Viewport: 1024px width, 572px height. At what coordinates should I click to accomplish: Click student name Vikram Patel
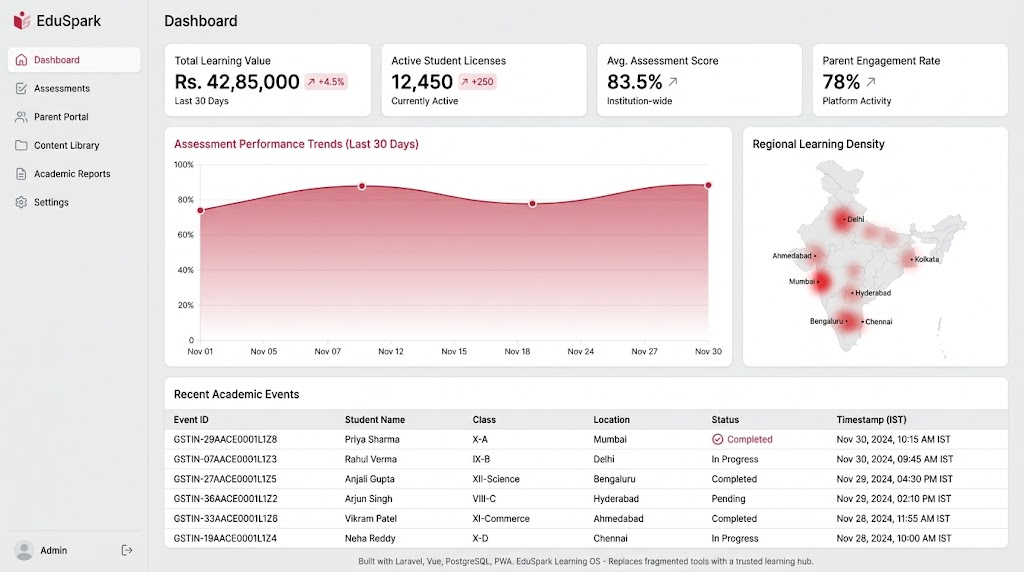tap(370, 518)
